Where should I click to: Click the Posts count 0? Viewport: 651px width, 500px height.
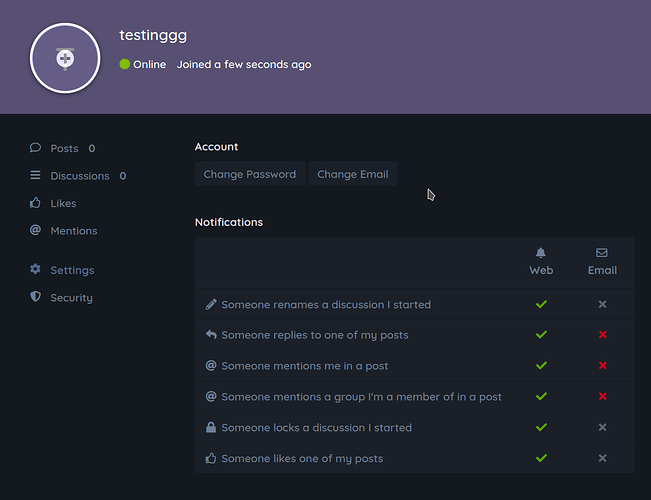92,148
